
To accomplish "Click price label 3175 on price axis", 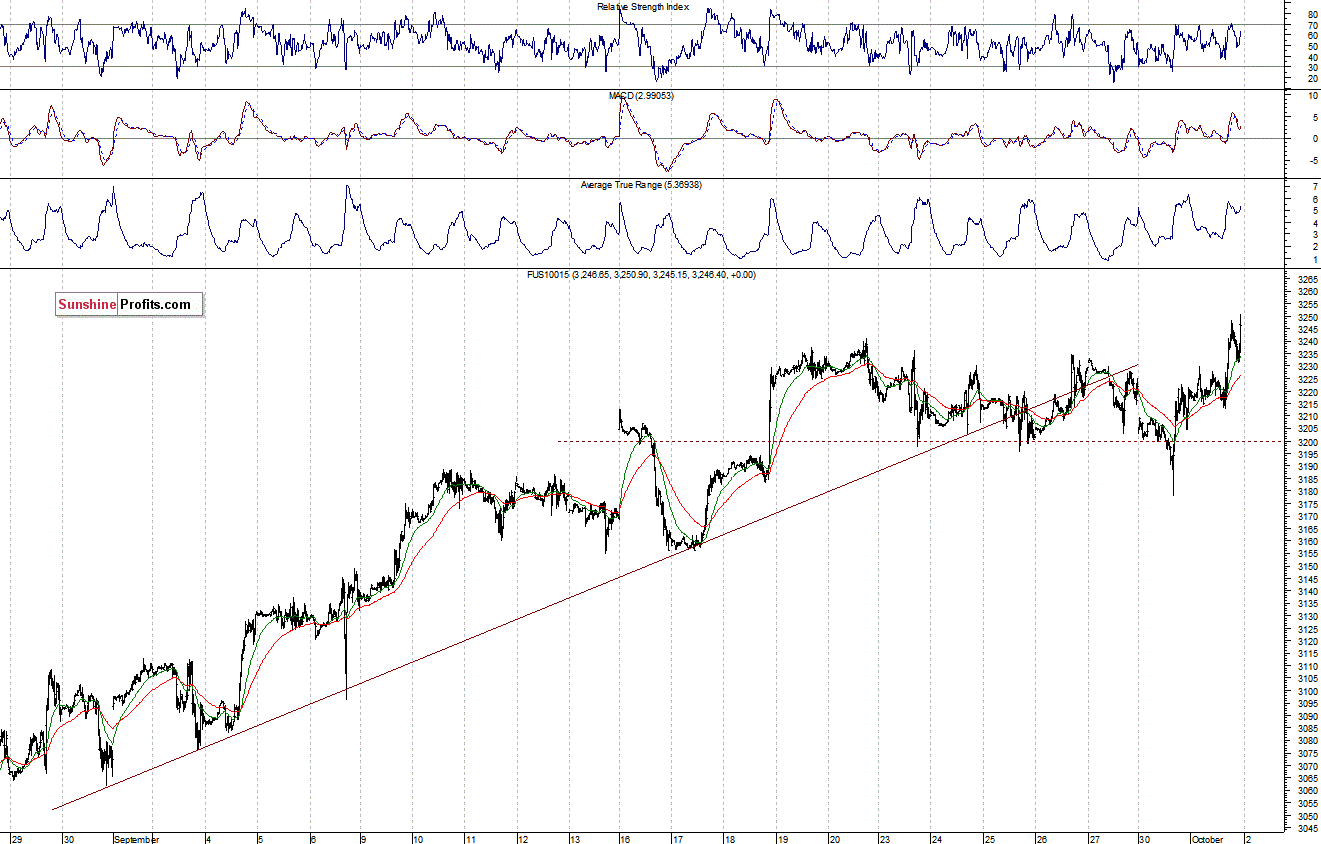I will [1306, 504].
